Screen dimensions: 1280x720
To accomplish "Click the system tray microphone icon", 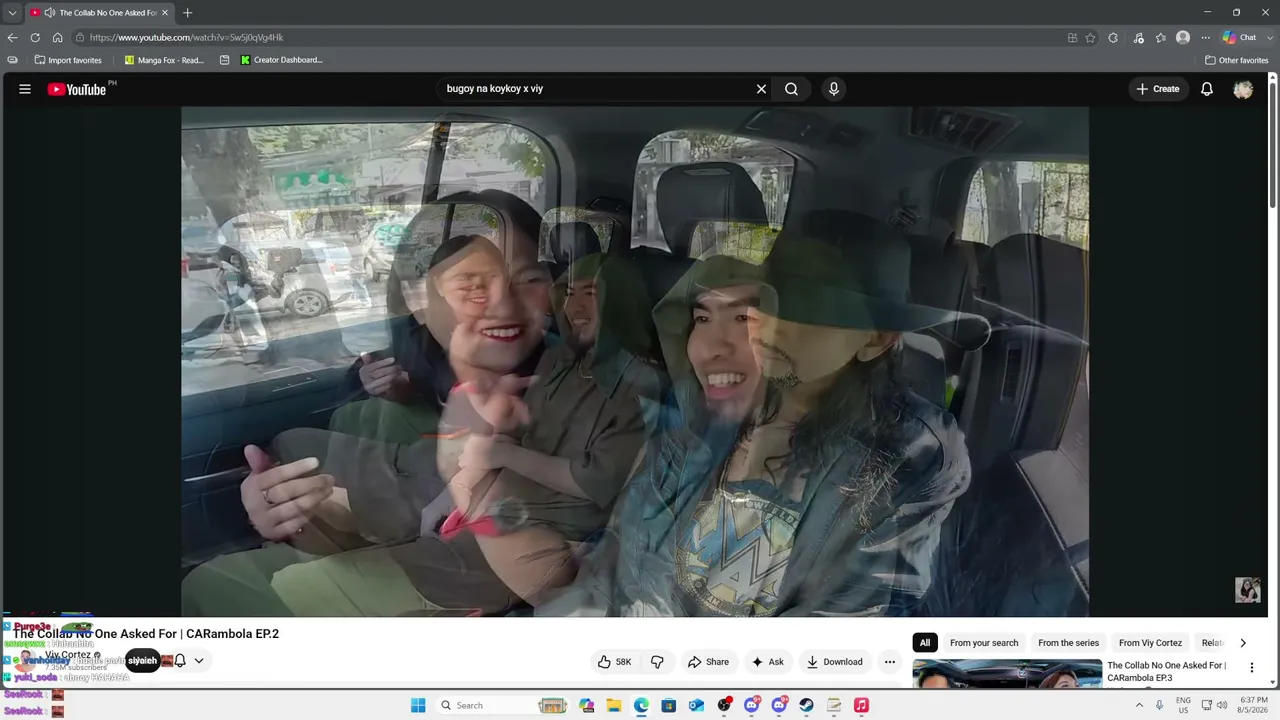I will (x=1160, y=705).
